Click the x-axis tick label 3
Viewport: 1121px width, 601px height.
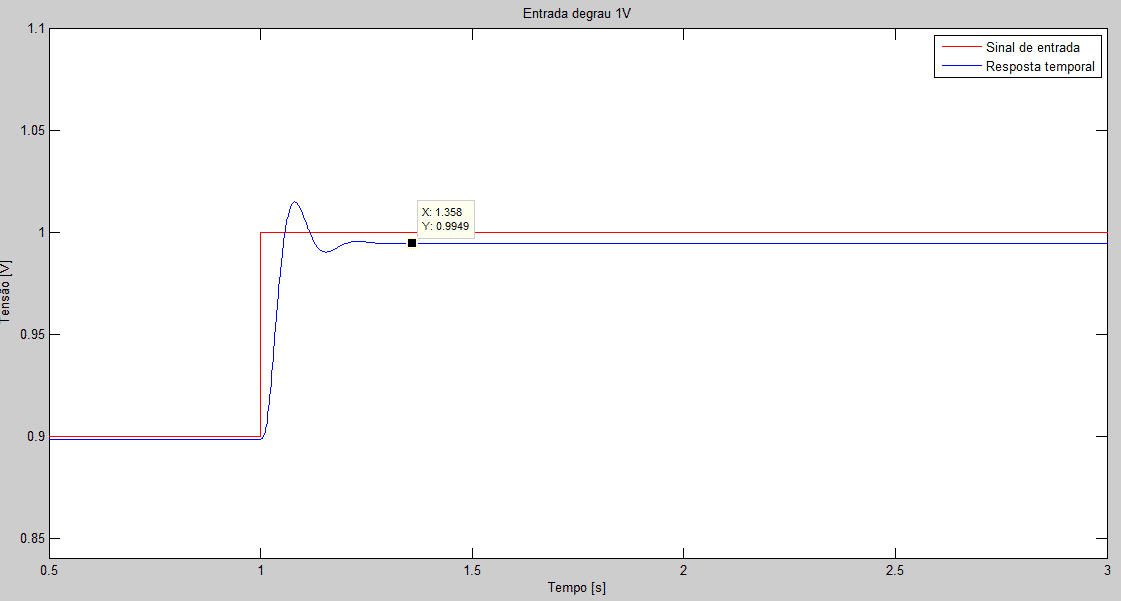tap(1106, 569)
